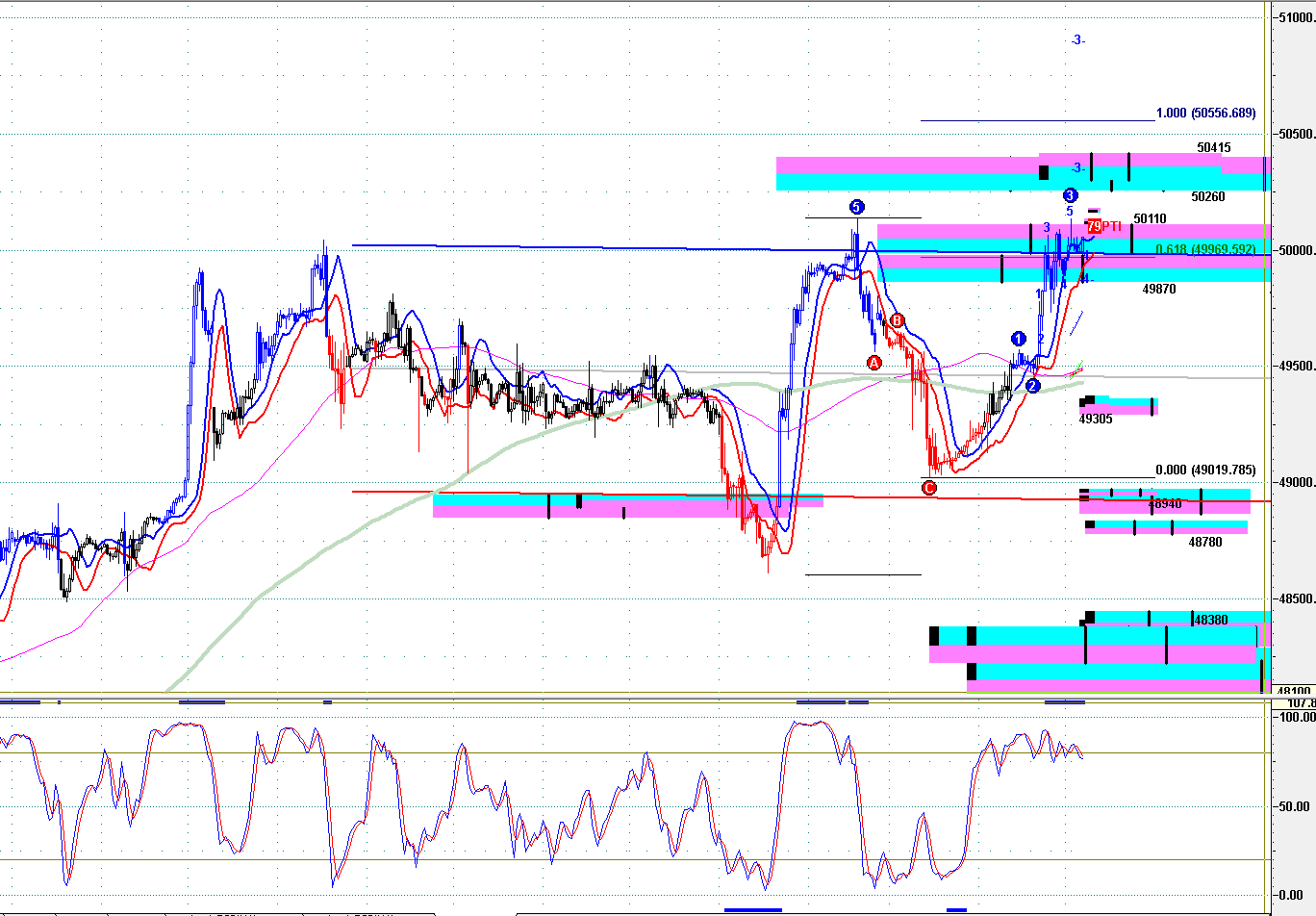
Task: Select the red circled B wave label
Action: (897, 320)
